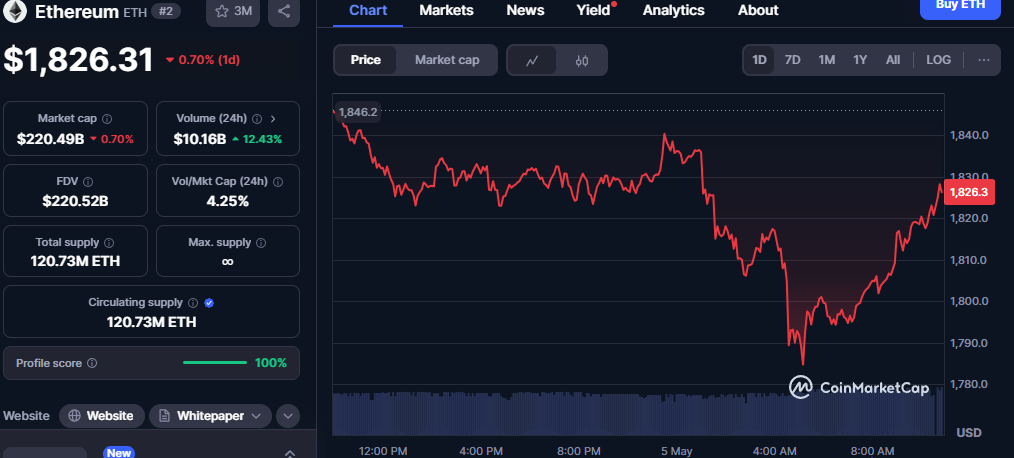The image size is (1014, 458).
Task: Click the 12:00 PM time axis label
Action: (383, 450)
